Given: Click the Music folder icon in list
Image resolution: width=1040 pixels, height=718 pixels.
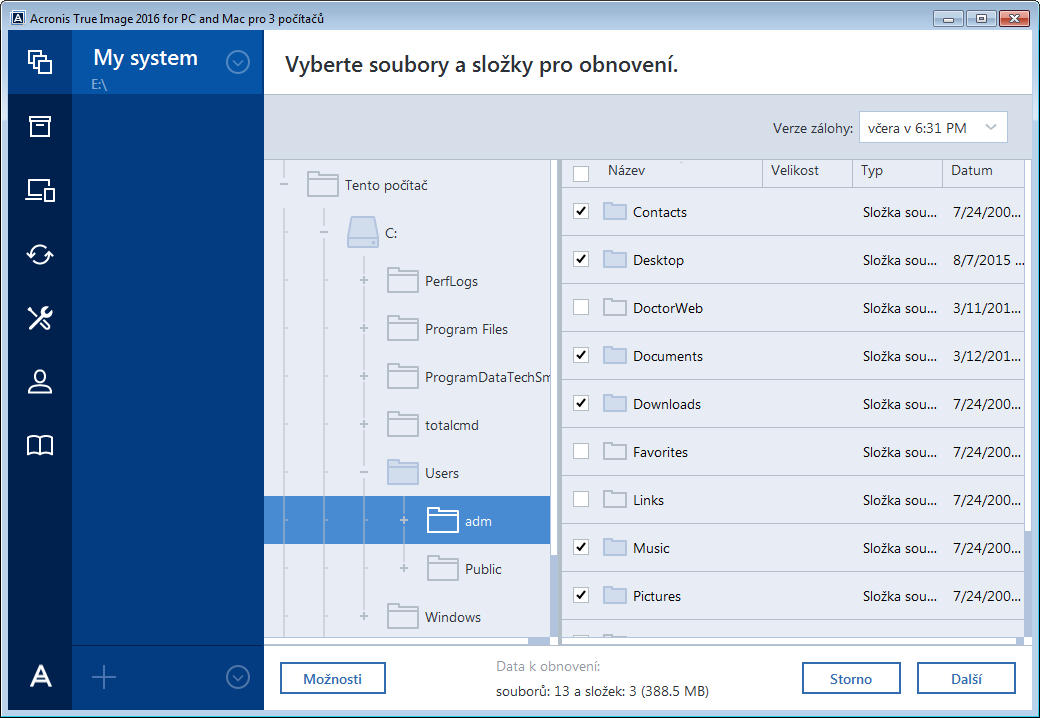Looking at the screenshot, I should [615, 548].
